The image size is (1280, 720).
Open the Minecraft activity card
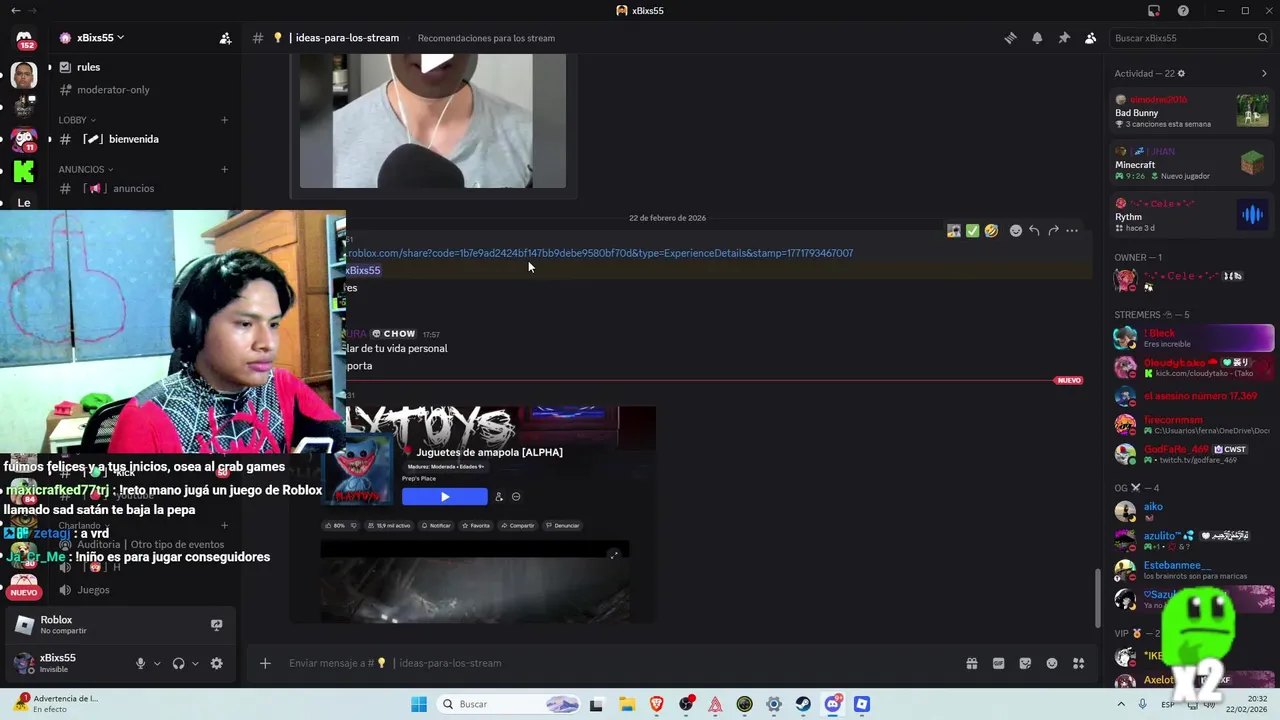click(1192, 163)
